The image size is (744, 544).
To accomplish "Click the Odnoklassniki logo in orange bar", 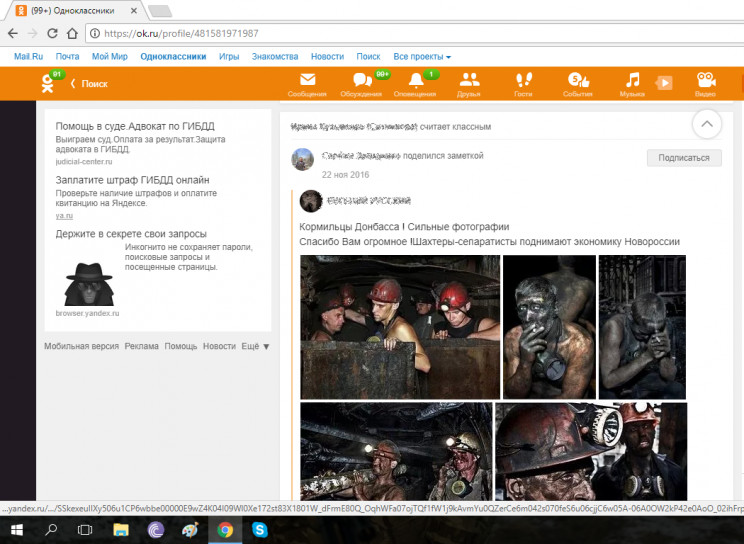I will tap(47, 83).
